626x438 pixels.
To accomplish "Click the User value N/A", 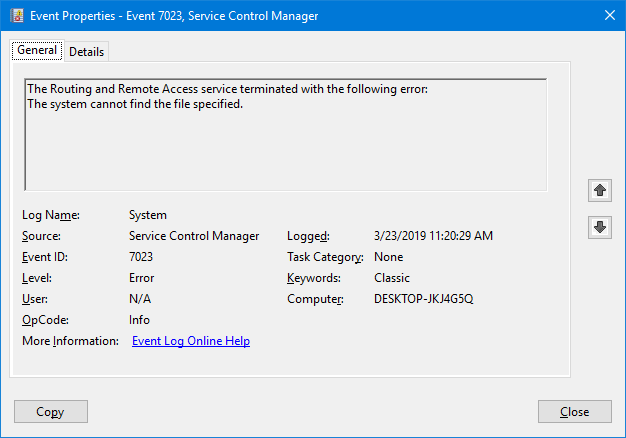I will tap(139, 299).
